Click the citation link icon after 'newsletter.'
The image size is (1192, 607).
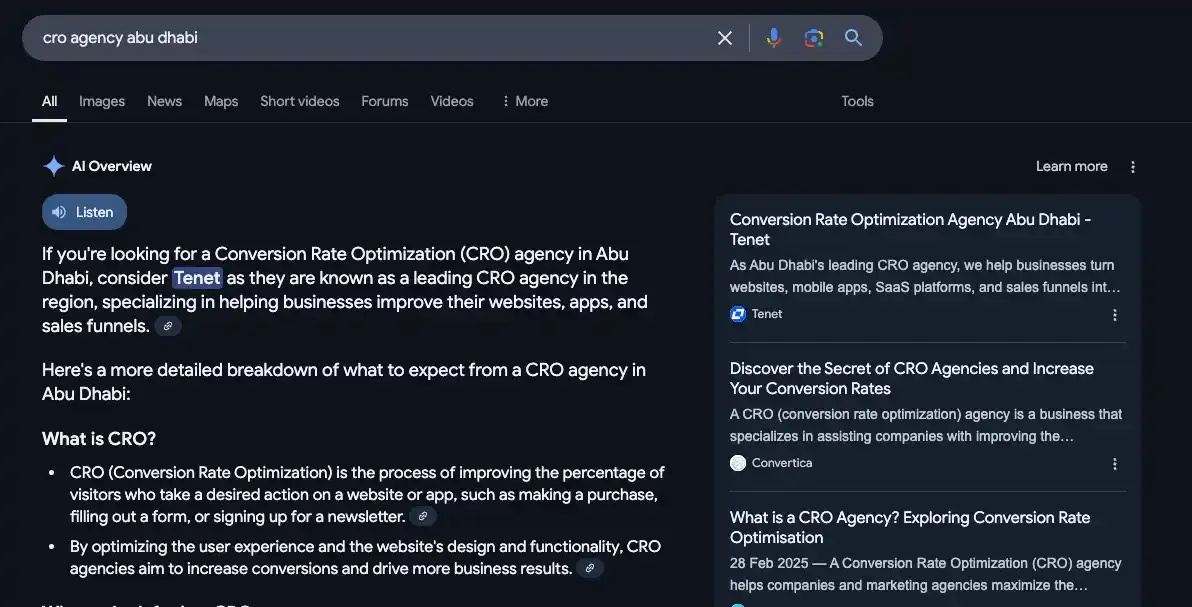coord(423,516)
